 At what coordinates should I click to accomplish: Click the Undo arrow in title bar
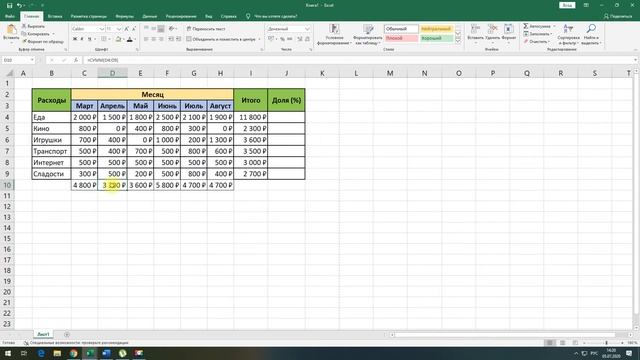coord(19,5)
